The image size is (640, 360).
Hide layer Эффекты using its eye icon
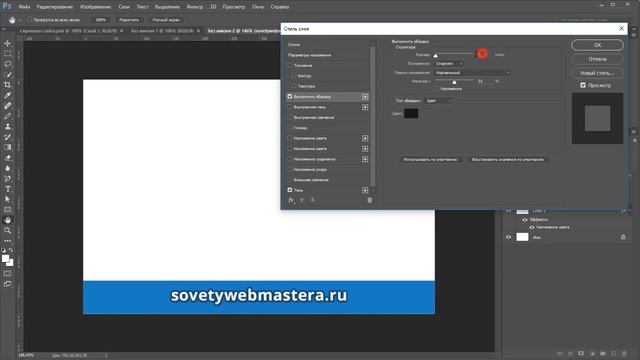[525, 220]
